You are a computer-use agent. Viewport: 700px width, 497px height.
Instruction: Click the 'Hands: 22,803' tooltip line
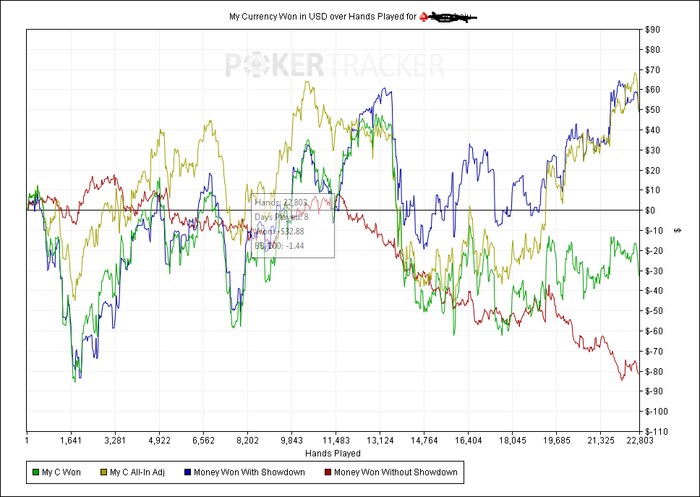point(281,203)
